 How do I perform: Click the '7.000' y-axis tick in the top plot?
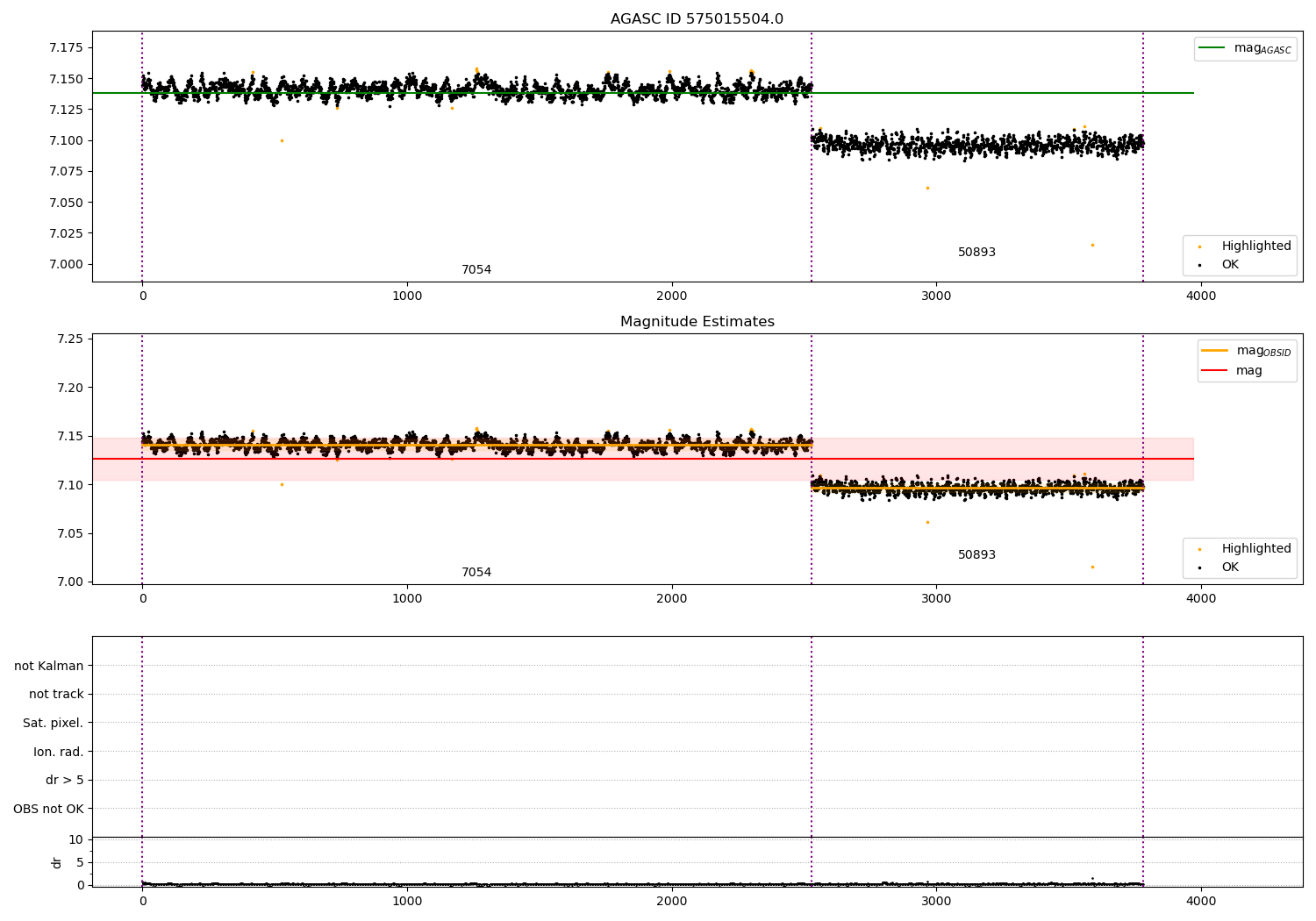click(x=66, y=264)
